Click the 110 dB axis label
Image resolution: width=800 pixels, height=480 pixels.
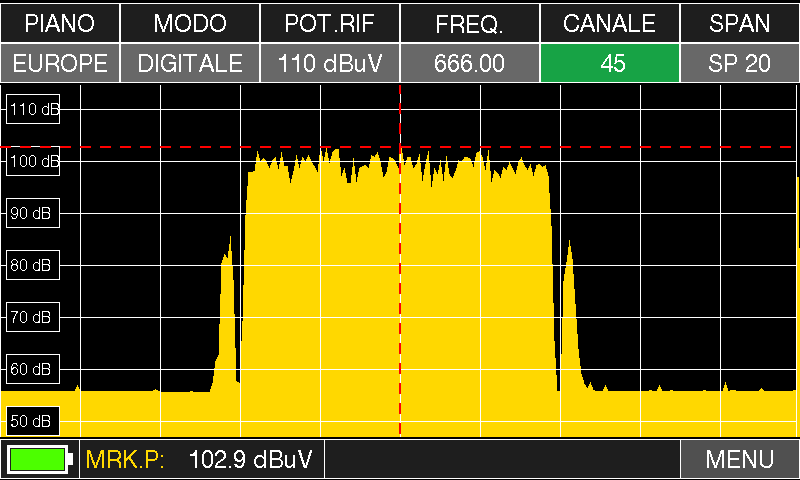(x=33, y=109)
